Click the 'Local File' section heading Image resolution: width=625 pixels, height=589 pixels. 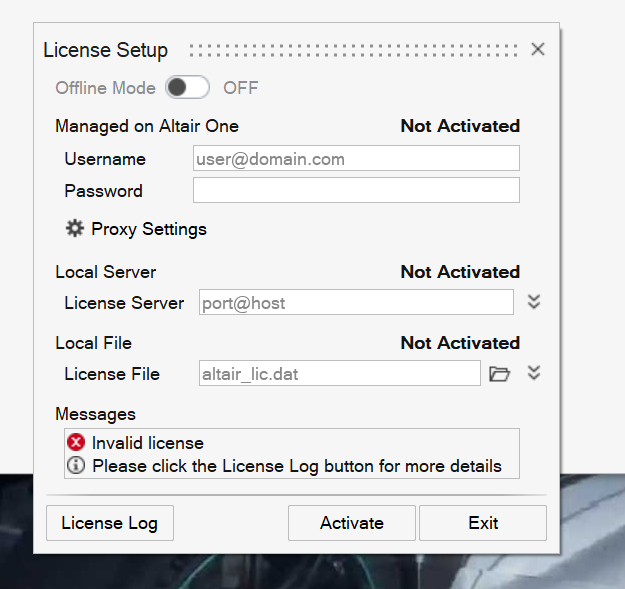click(94, 343)
